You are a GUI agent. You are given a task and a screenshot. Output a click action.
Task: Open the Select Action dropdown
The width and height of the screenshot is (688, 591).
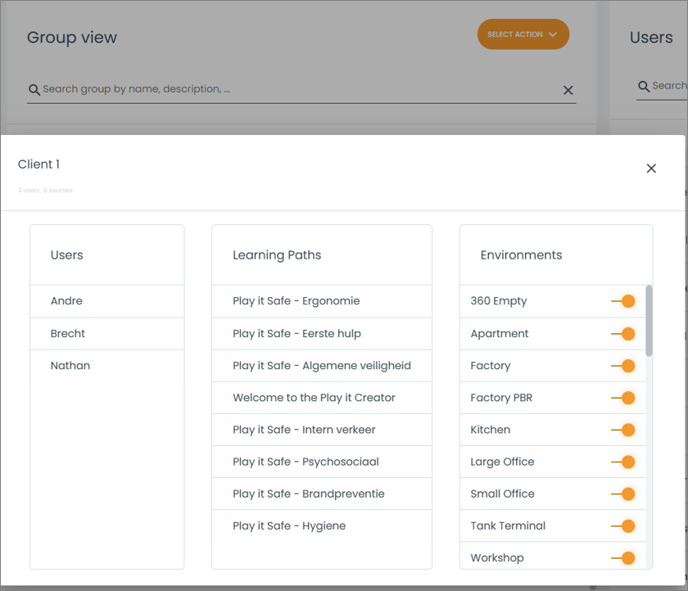[522, 35]
